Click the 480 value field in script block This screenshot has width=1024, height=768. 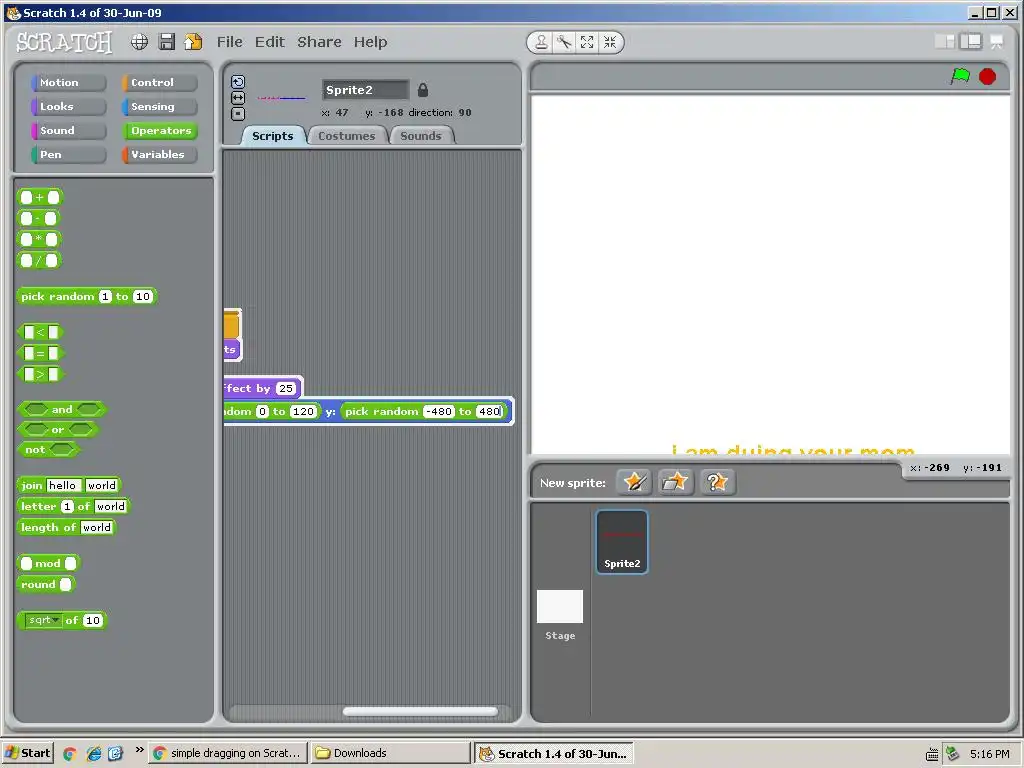click(x=489, y=411)
